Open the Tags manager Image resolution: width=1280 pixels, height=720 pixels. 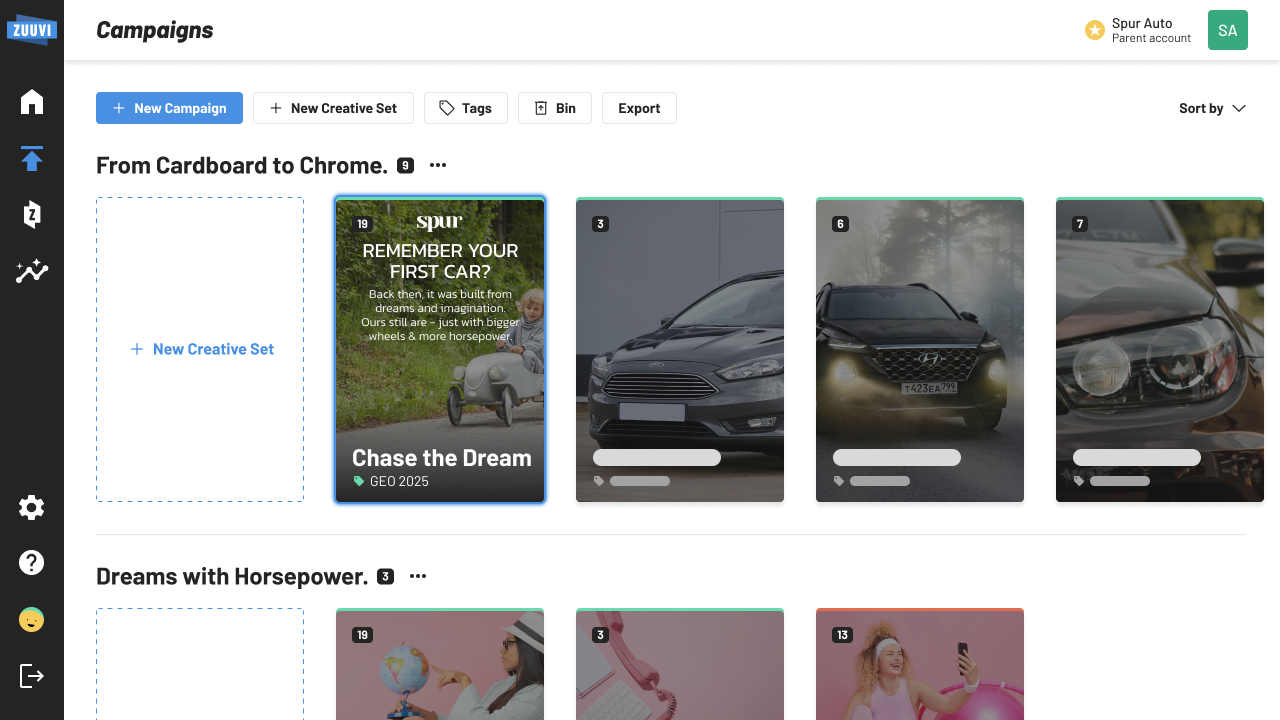pos(465,108)
